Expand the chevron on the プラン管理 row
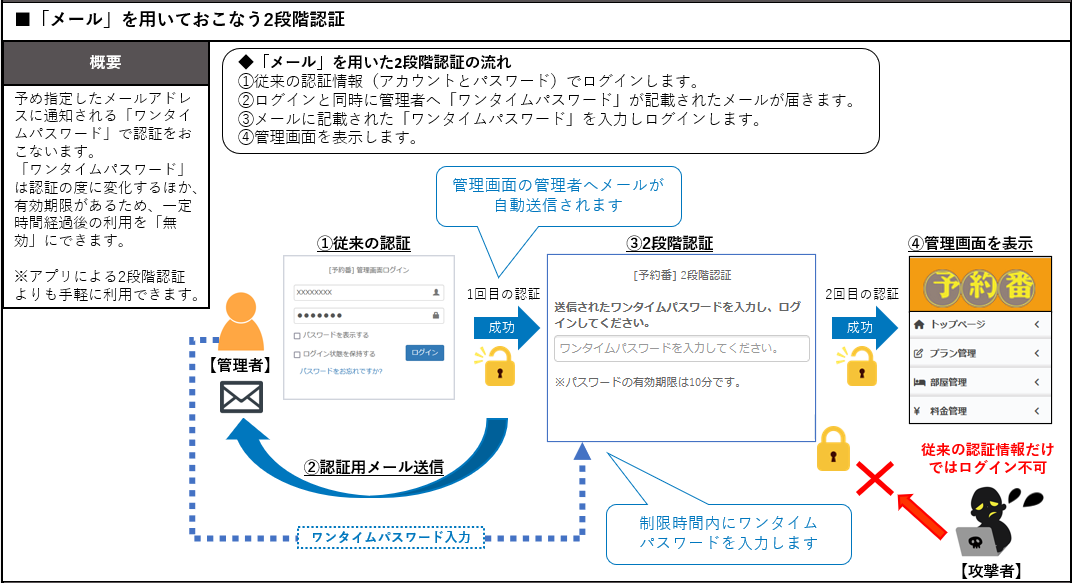 (x=1037, y=354)
